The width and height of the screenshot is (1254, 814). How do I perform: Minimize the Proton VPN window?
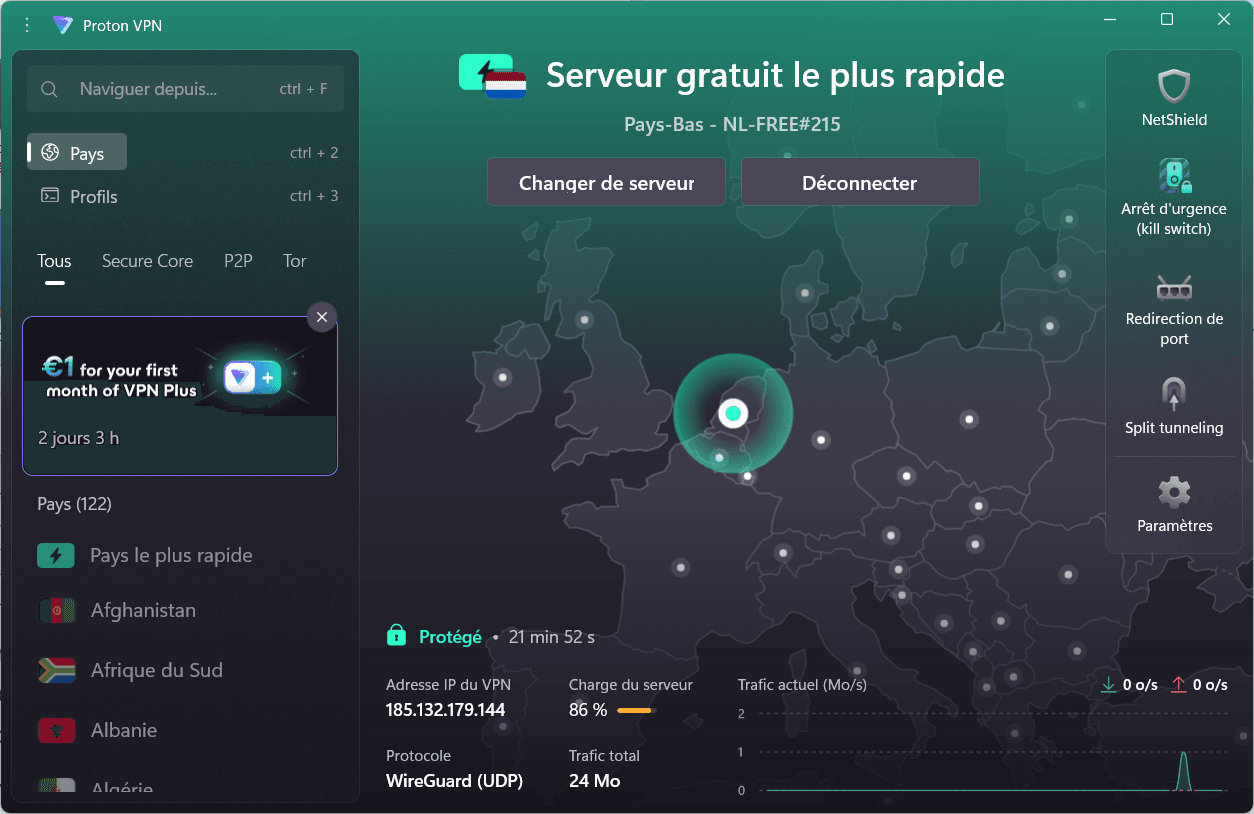(x=1110, y=20)
